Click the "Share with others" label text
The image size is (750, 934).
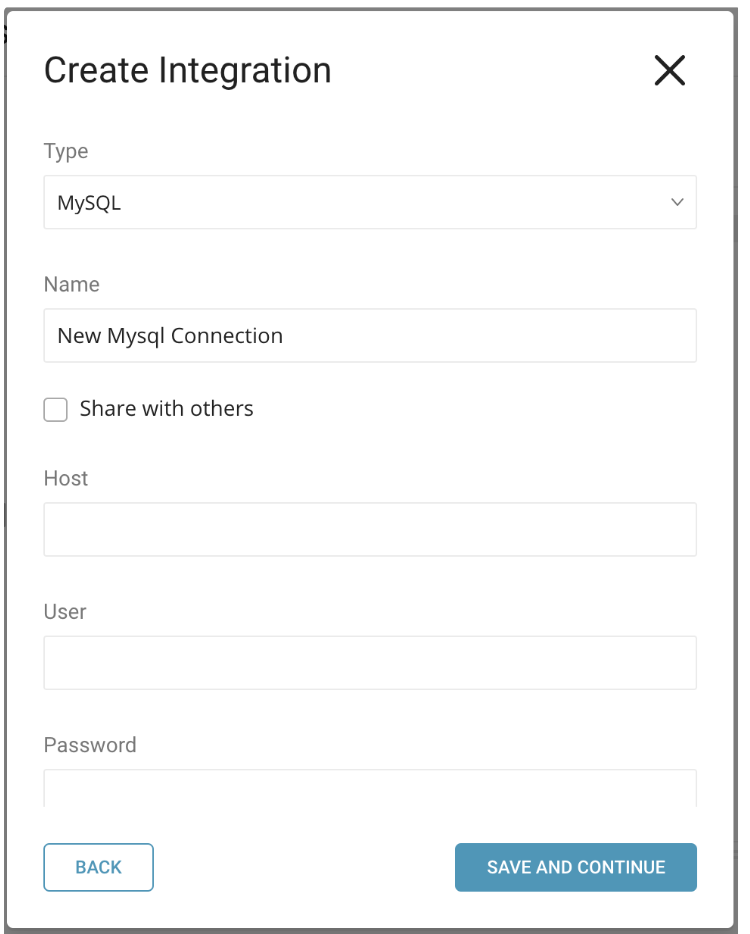click(x=166, y=409)
